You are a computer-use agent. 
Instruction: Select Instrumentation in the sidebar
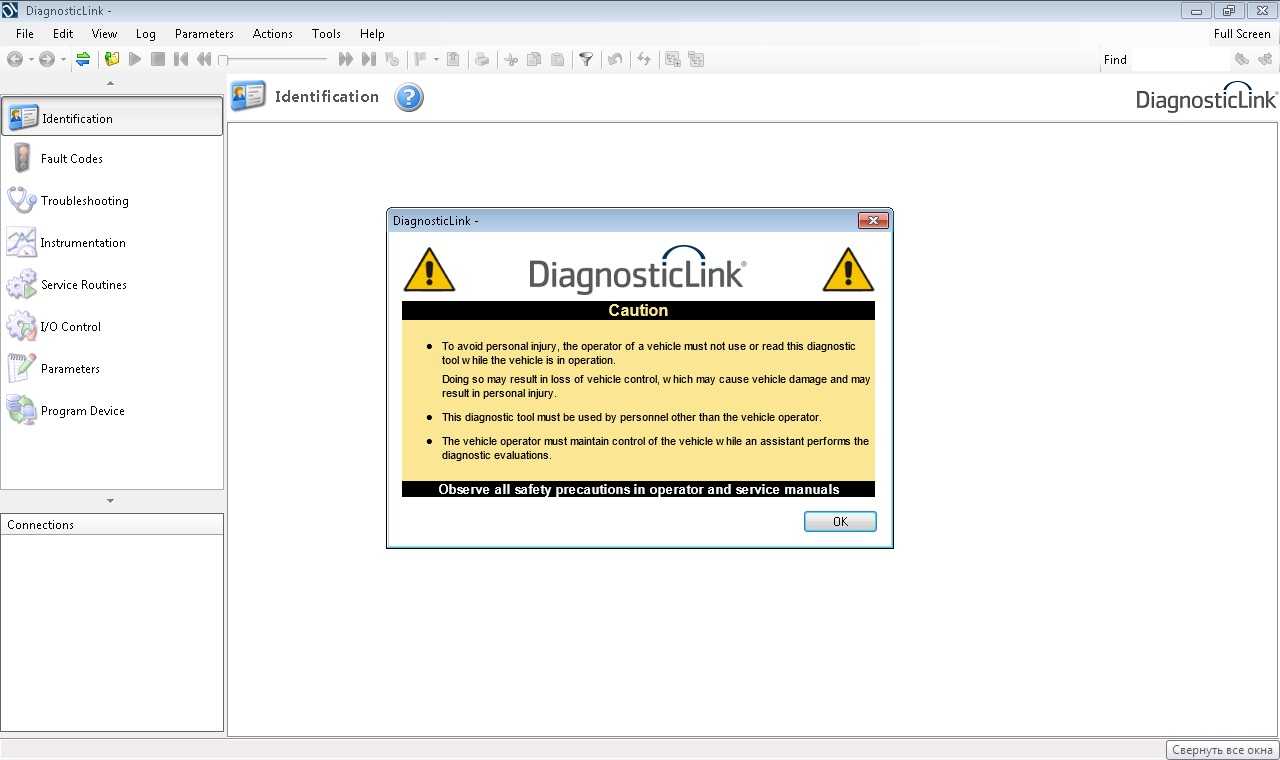(83, 243)
